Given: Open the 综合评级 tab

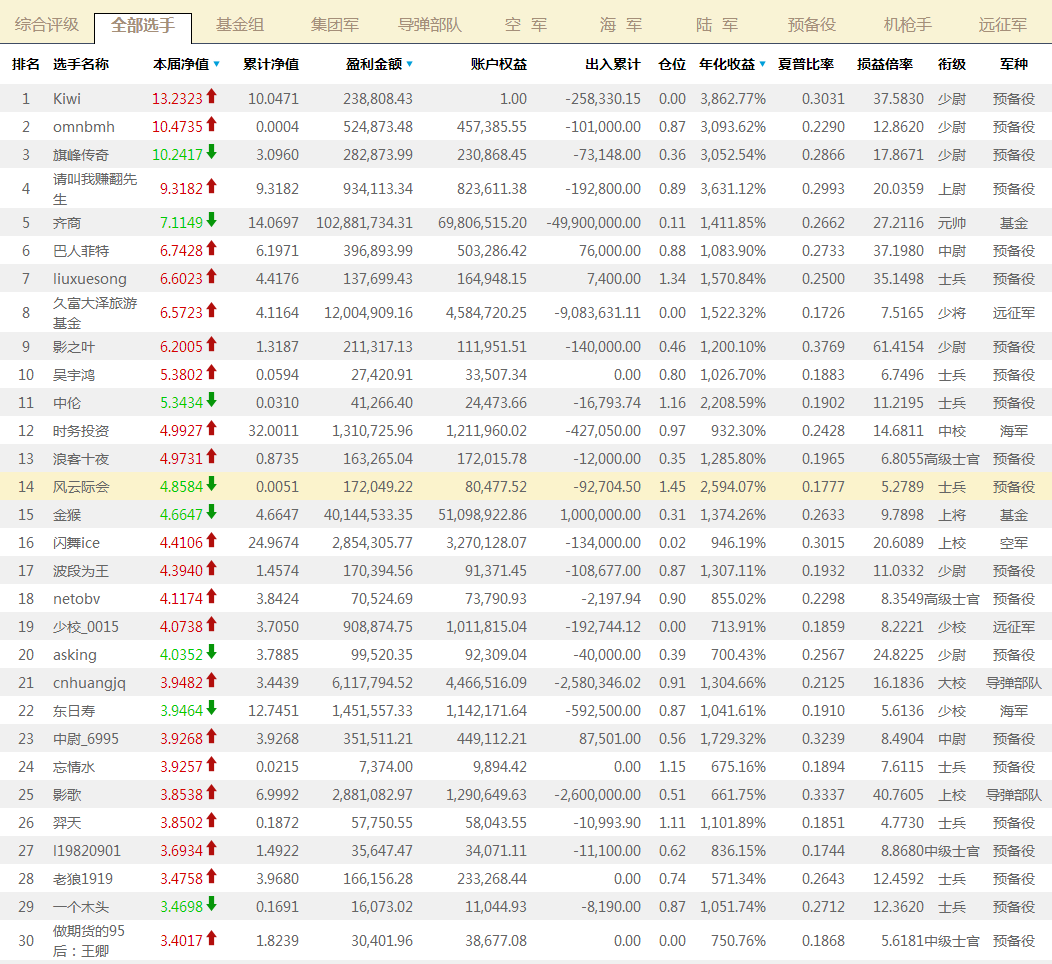Looking at the screenshot, I should 47,25.
